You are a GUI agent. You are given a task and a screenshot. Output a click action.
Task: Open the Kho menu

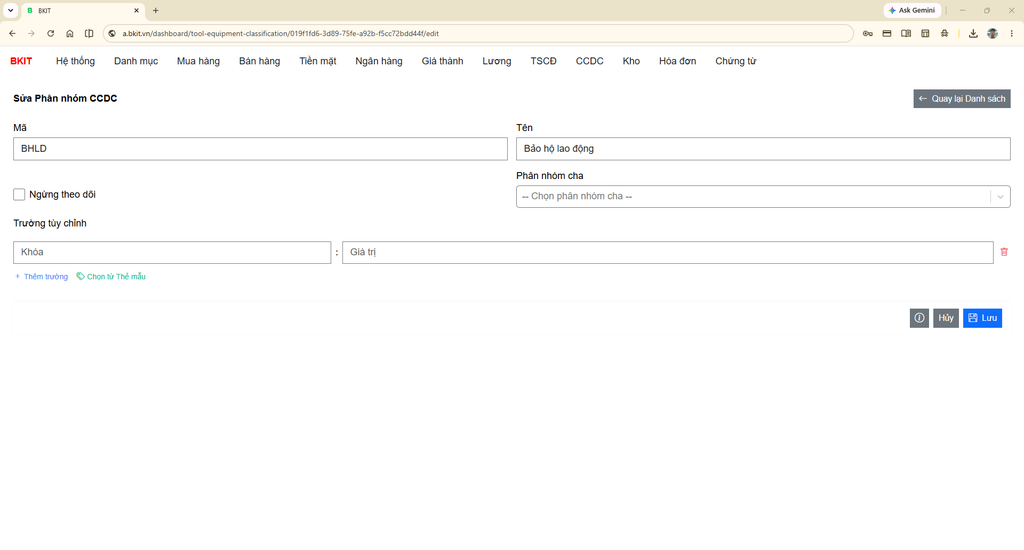pyautogui.click(x=631, y=61)
